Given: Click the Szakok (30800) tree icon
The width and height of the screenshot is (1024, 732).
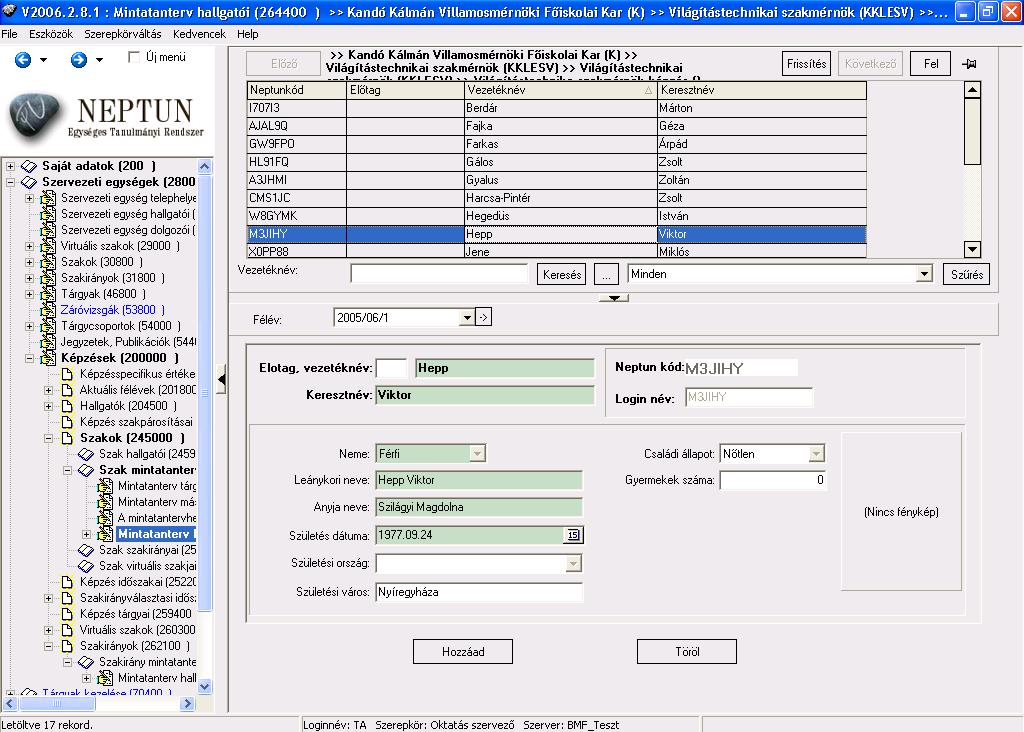Looking at the screenshot, I should click(48, 262).
